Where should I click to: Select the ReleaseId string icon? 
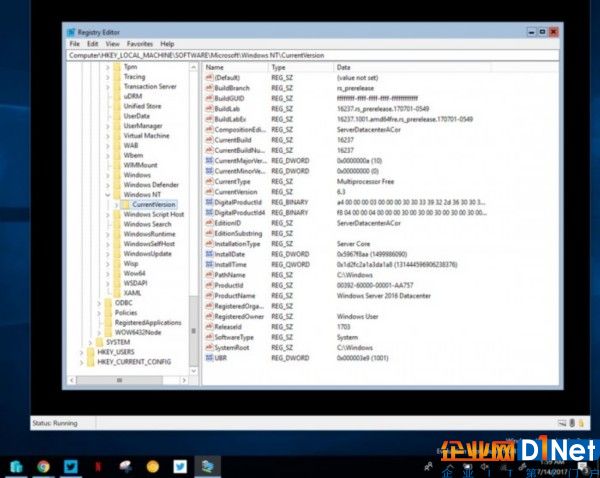point(209,327)
